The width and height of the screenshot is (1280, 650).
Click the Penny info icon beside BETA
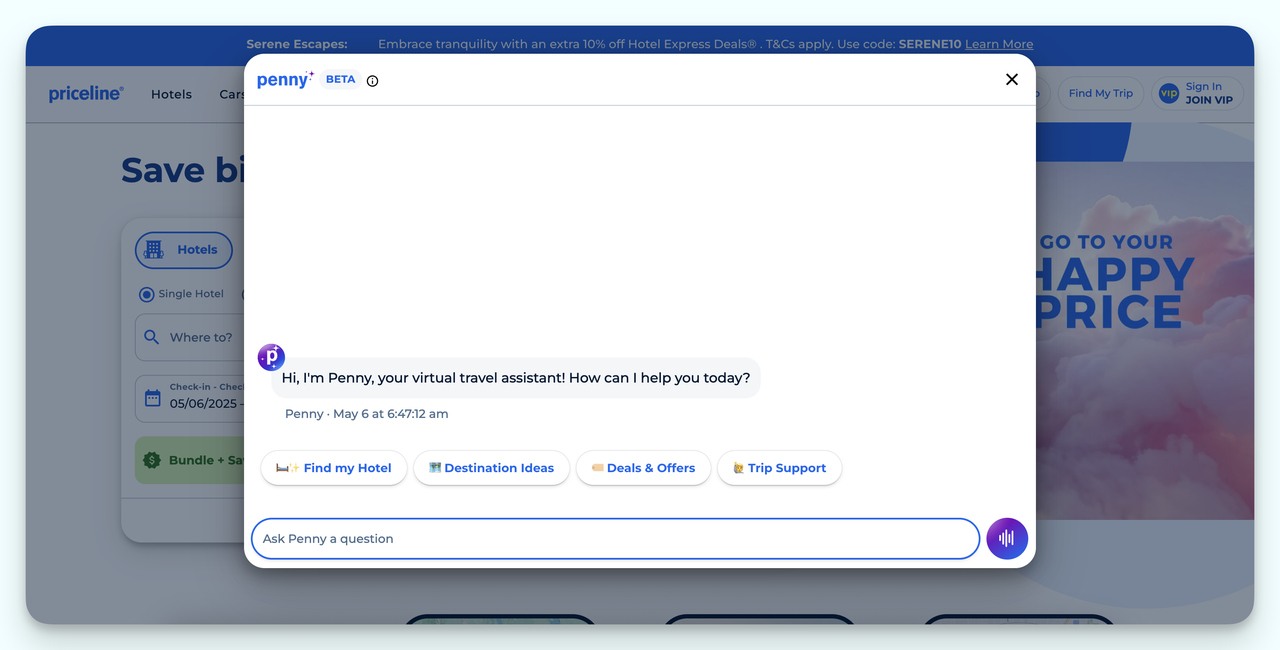372,81
